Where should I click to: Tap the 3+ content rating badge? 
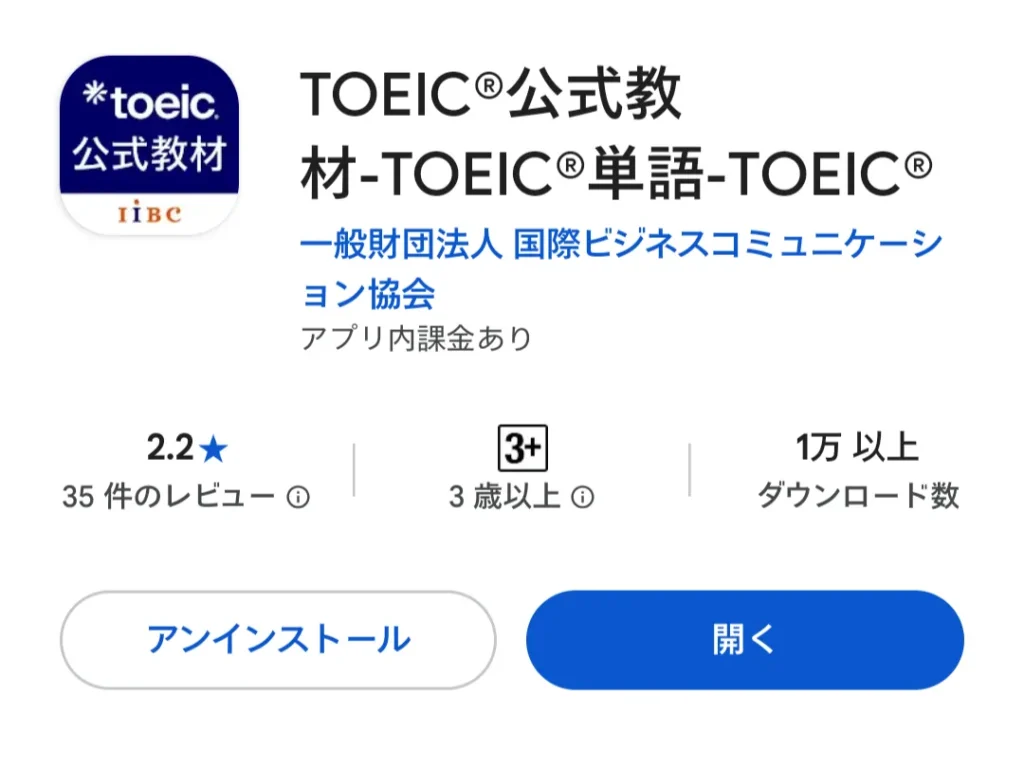click(x=522, y=448)
